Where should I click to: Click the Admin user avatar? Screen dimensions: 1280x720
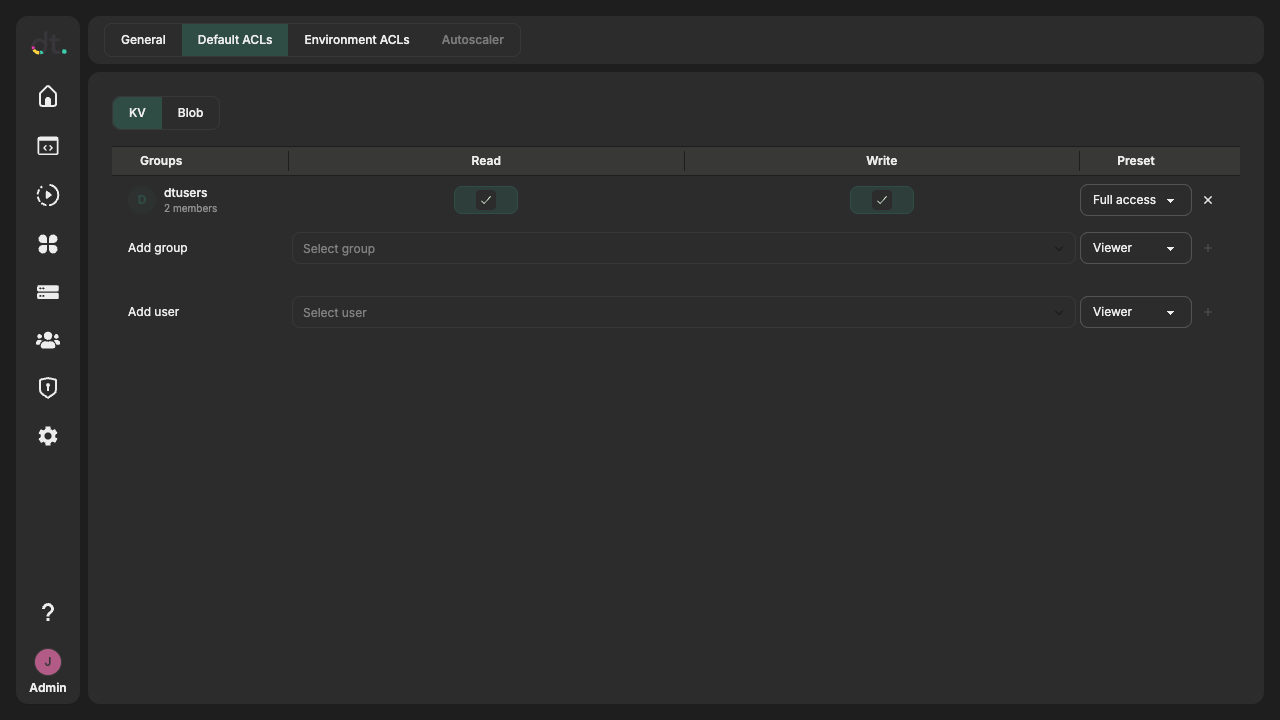pos(48,662)
